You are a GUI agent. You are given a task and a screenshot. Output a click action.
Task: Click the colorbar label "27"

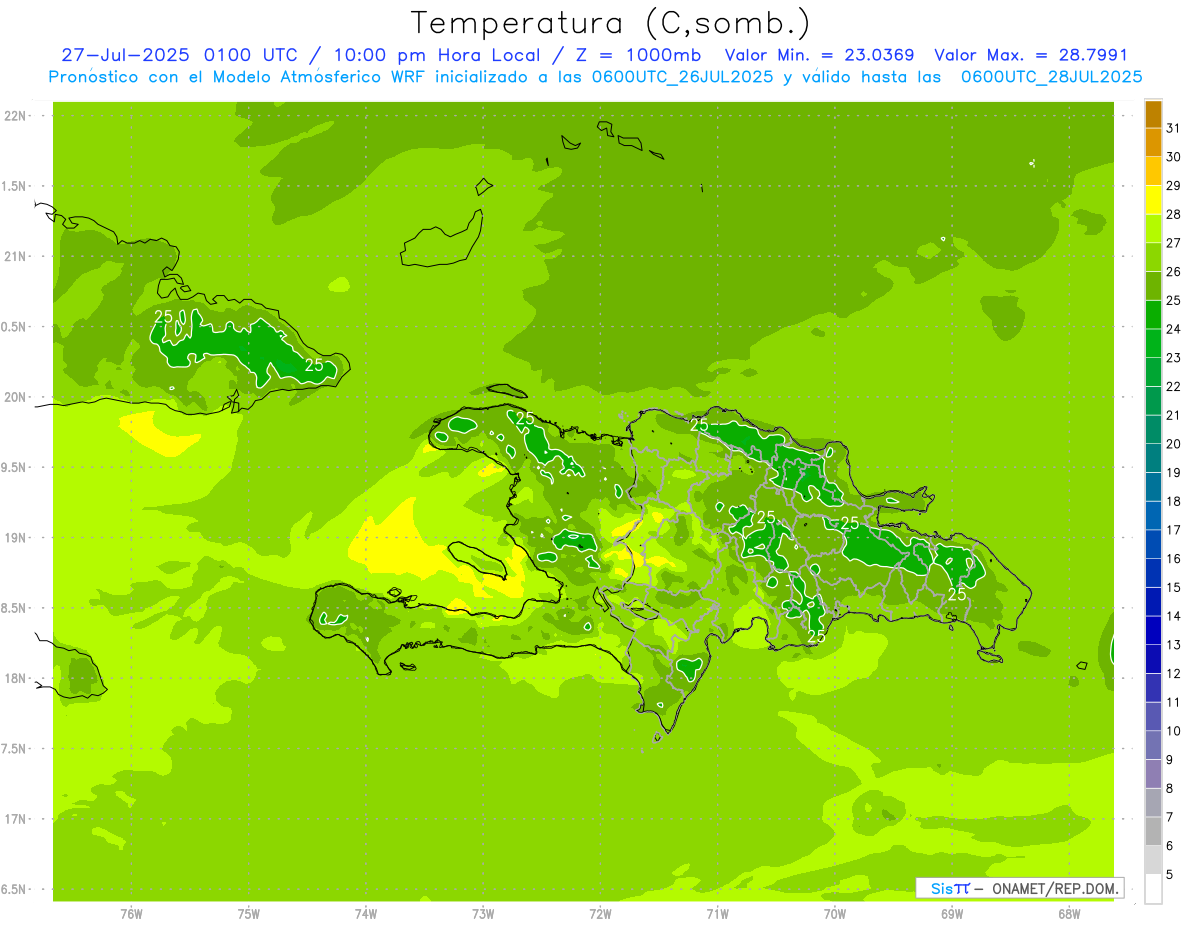click(x=1174, y=243)
